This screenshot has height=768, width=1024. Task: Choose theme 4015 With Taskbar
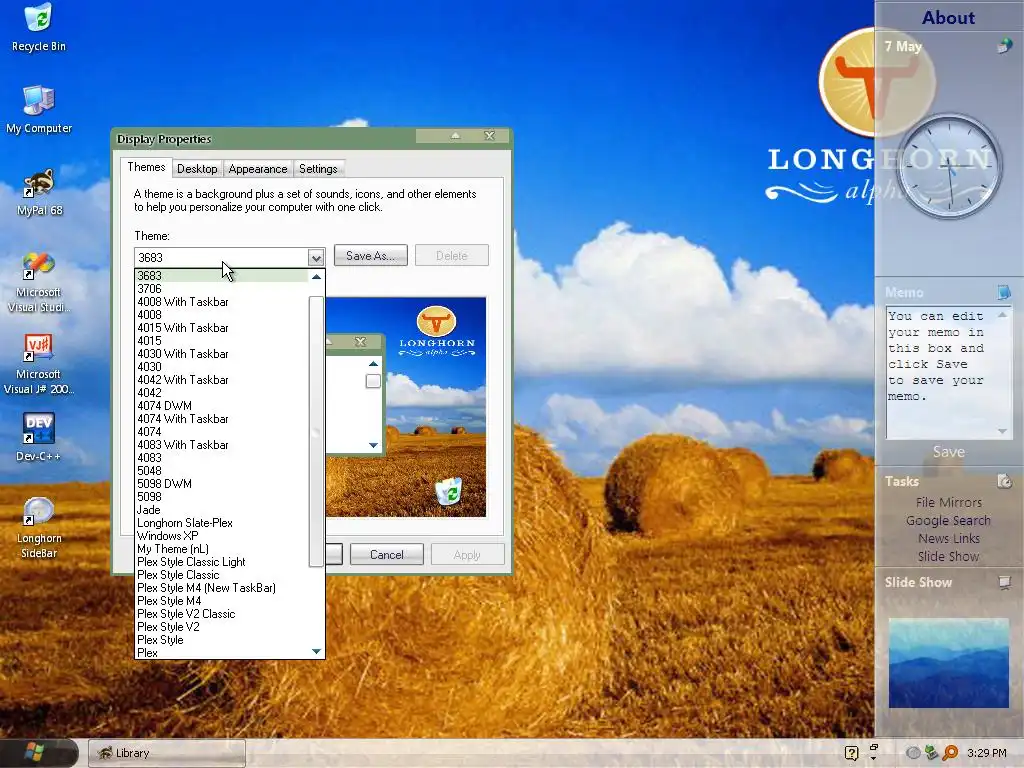pos(221,328)
